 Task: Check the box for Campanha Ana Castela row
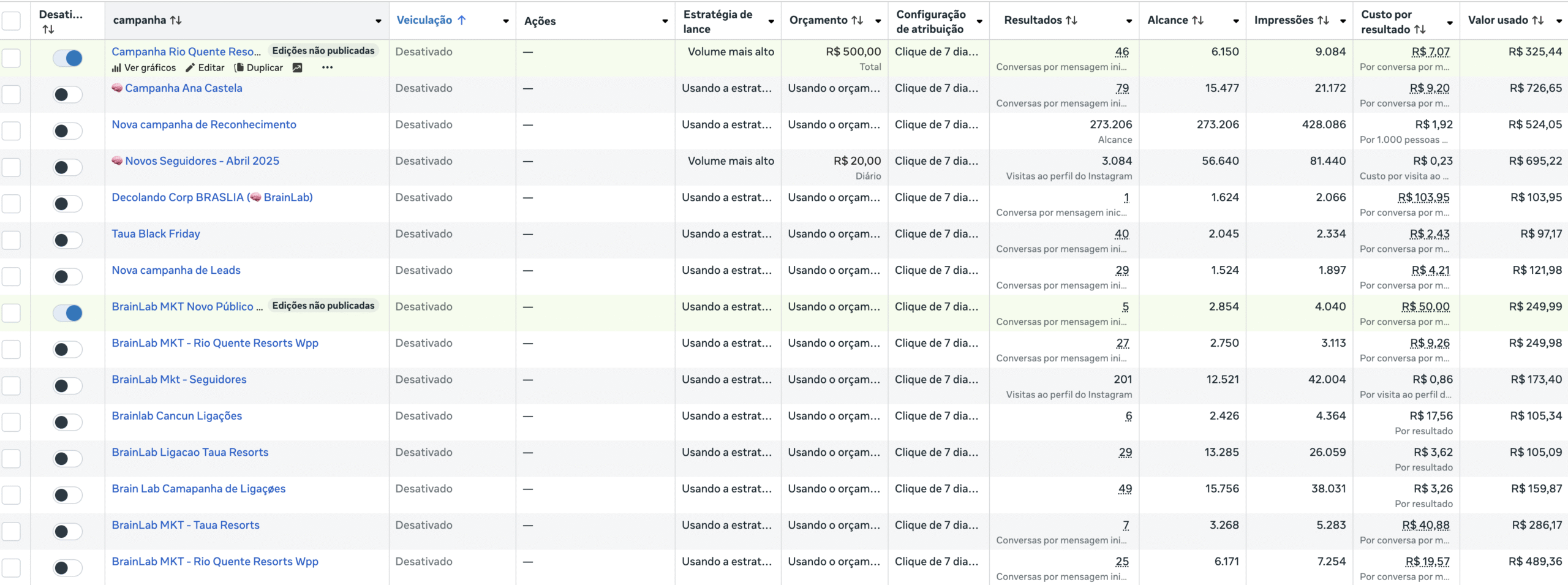coord(11,94)
